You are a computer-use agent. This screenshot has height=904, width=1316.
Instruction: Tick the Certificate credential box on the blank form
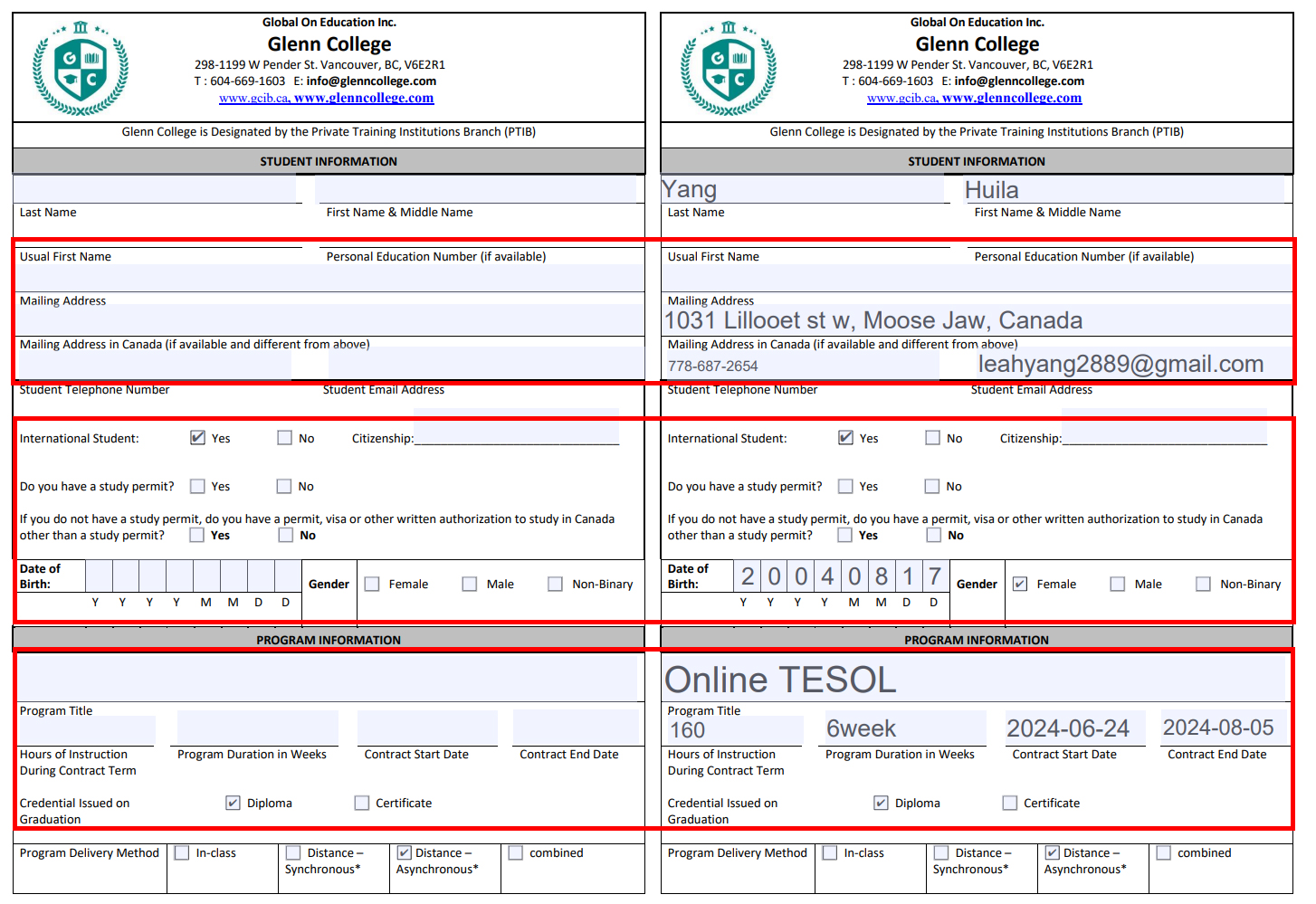pyautogui.click(x=362, y=803)
